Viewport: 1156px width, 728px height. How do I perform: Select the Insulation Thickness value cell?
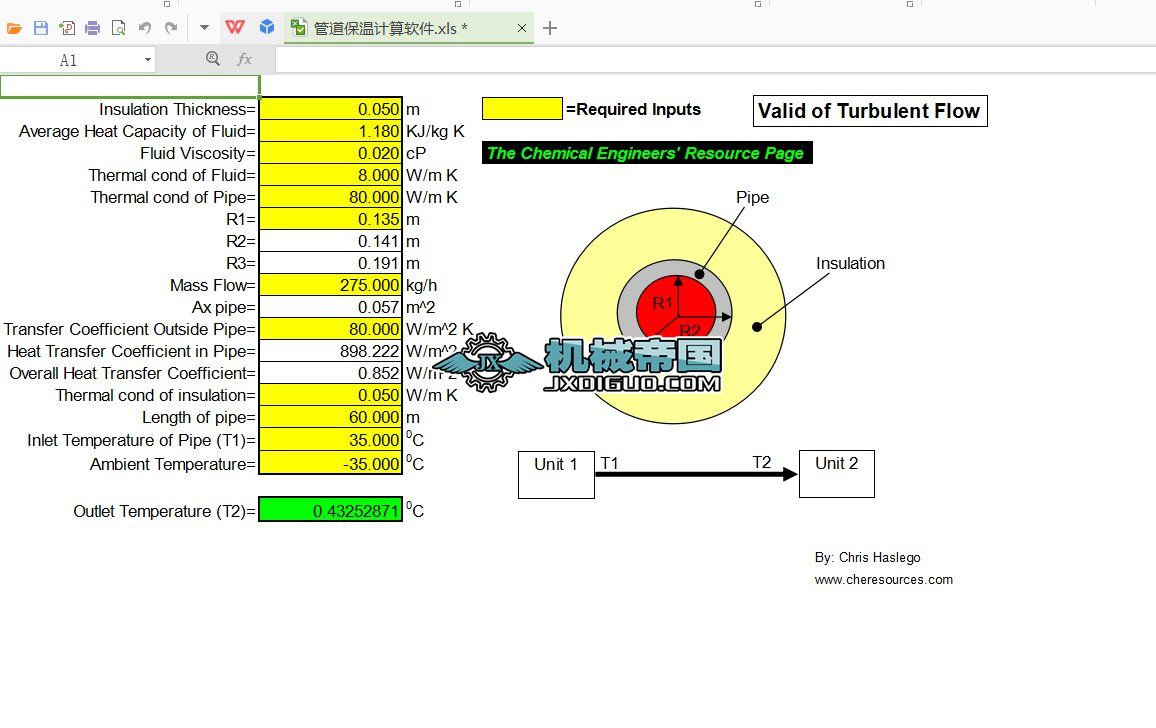[330, 109]
